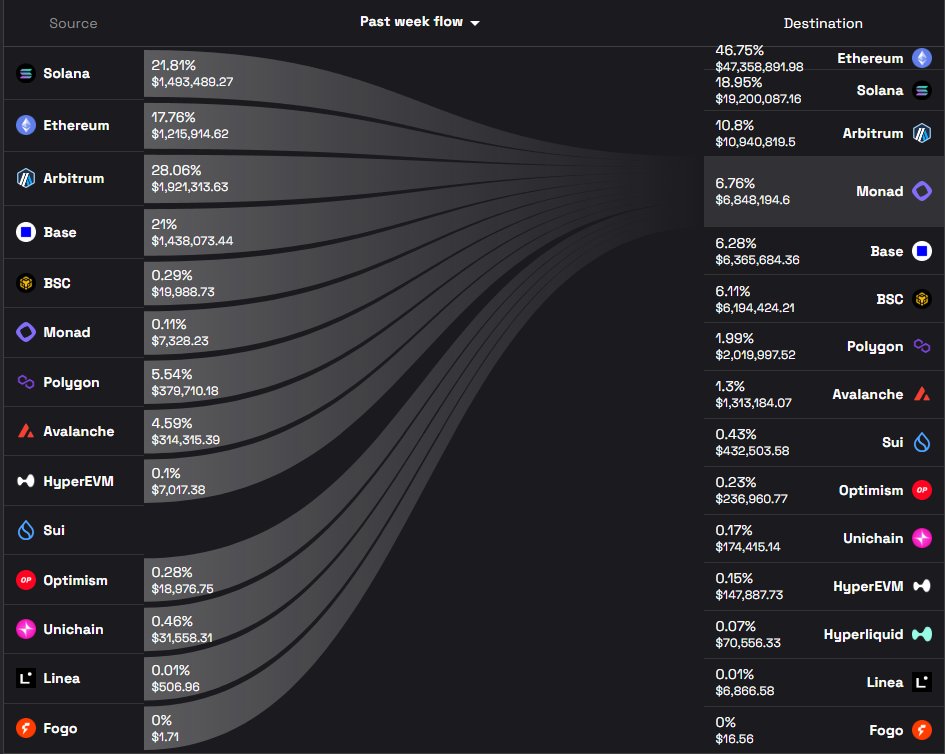Select the Monad destination label
Screen dimensions: 945x754
coord(879,191)
